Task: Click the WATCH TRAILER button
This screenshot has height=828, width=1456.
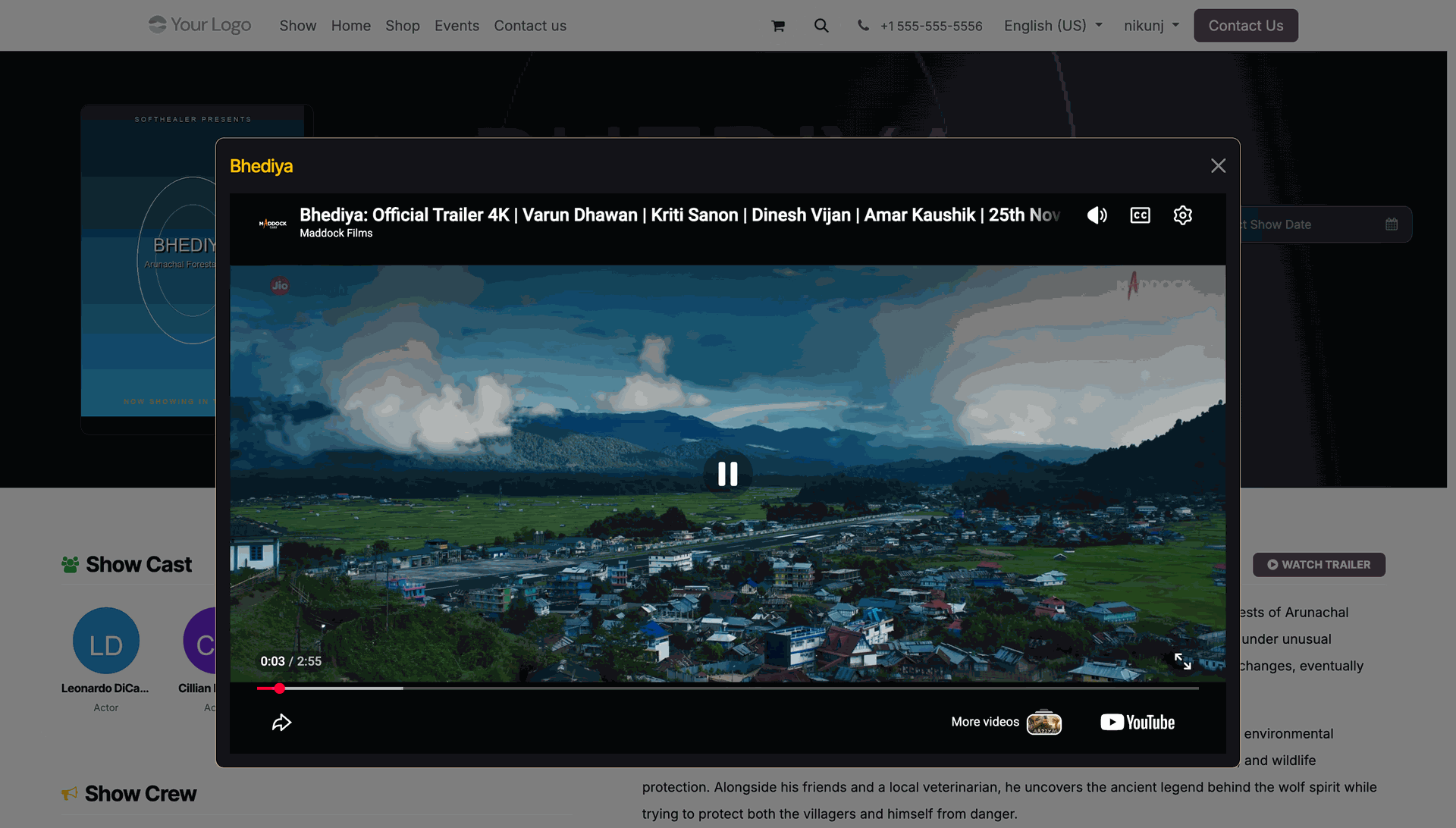Action: coord(1319,565)
